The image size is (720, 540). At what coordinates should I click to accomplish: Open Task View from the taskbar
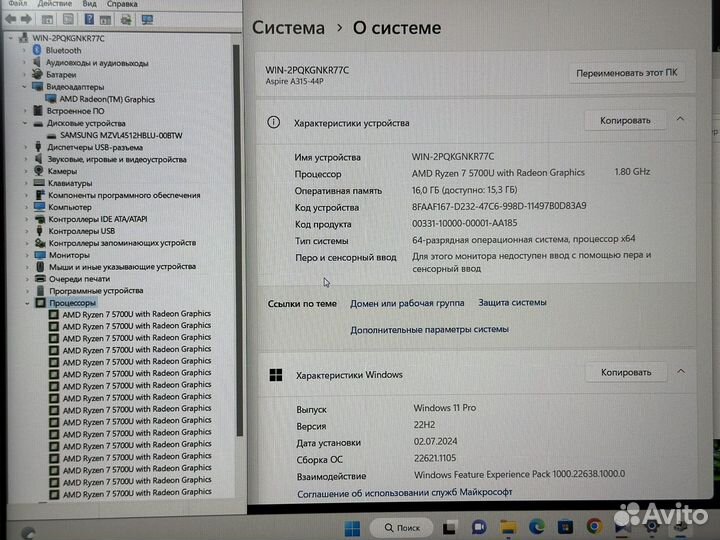[450, 528]
